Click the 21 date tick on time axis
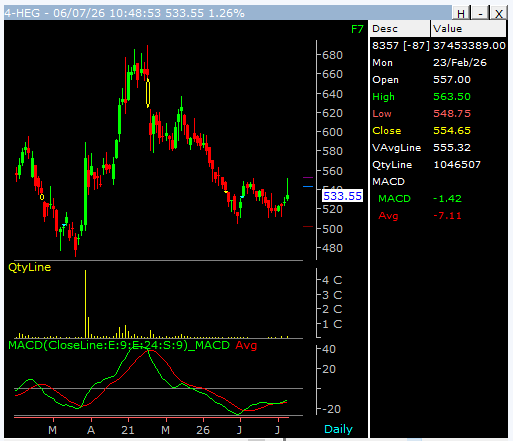The height and width of the screenshot is (441, 513). [128, 430]
